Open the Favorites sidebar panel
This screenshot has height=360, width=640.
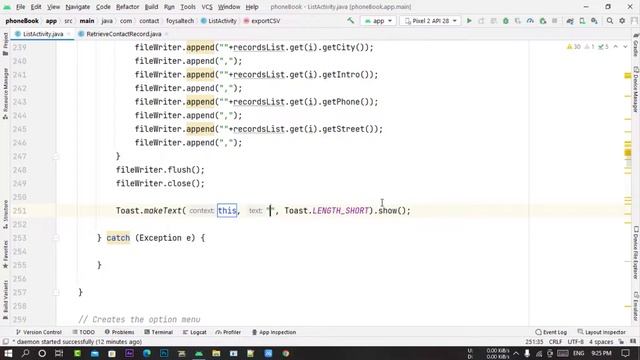(x=5, y=254)
